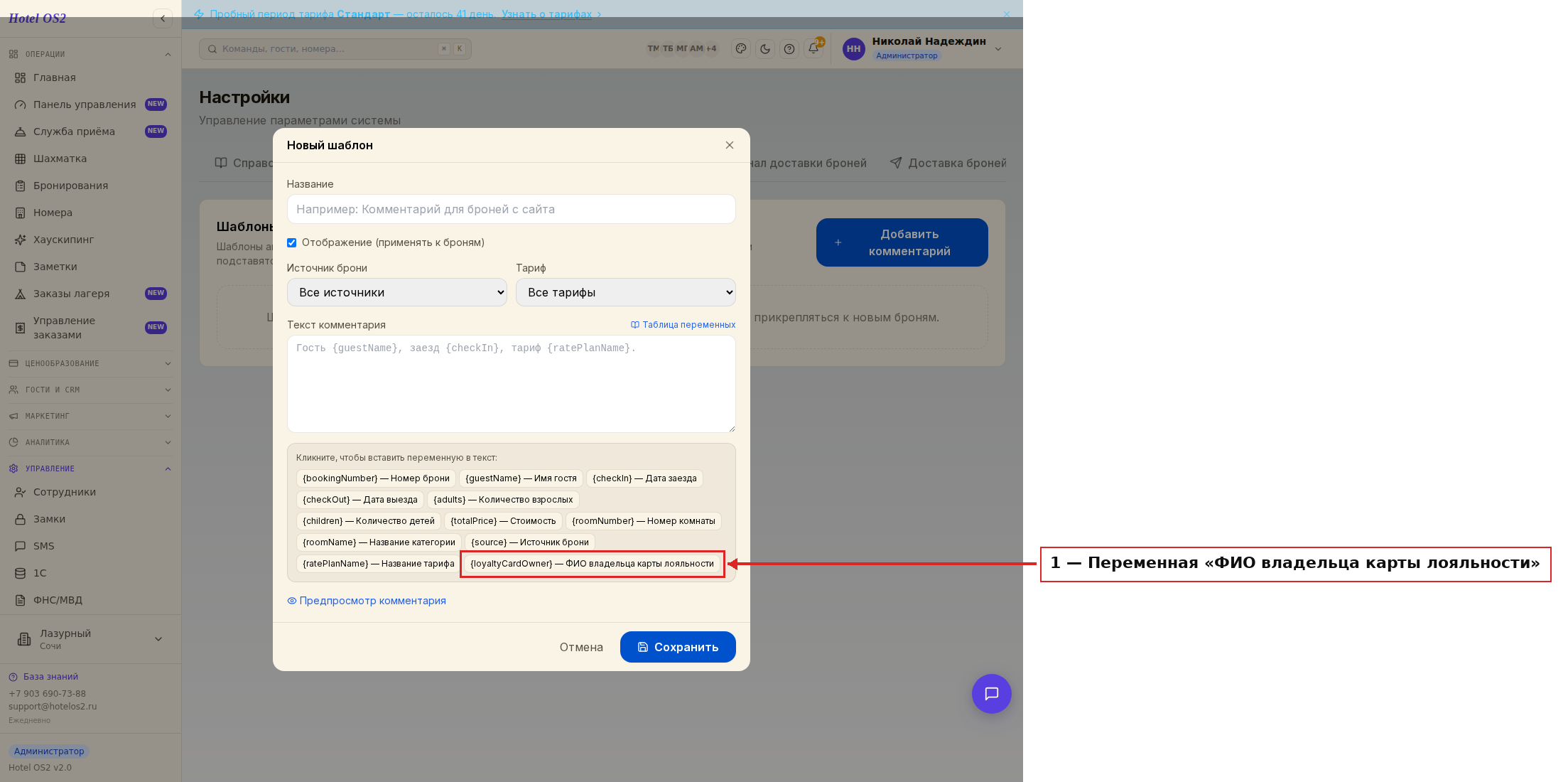Click the Сохранить button
The height and width of the screenshot is (782, 1568).
(678, 647)
